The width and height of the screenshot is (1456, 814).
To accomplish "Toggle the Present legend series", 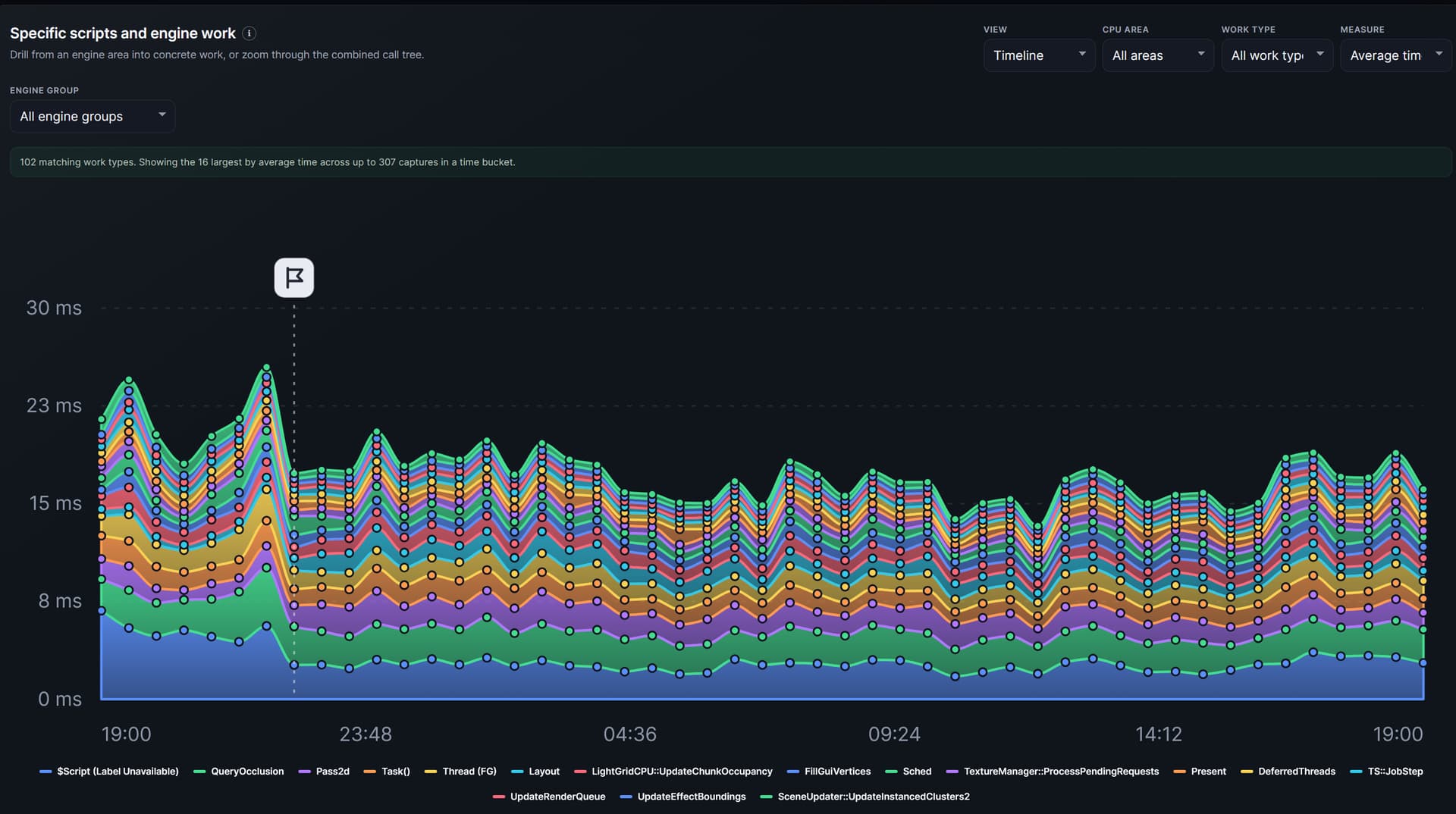I will [x=1200, y=772].
